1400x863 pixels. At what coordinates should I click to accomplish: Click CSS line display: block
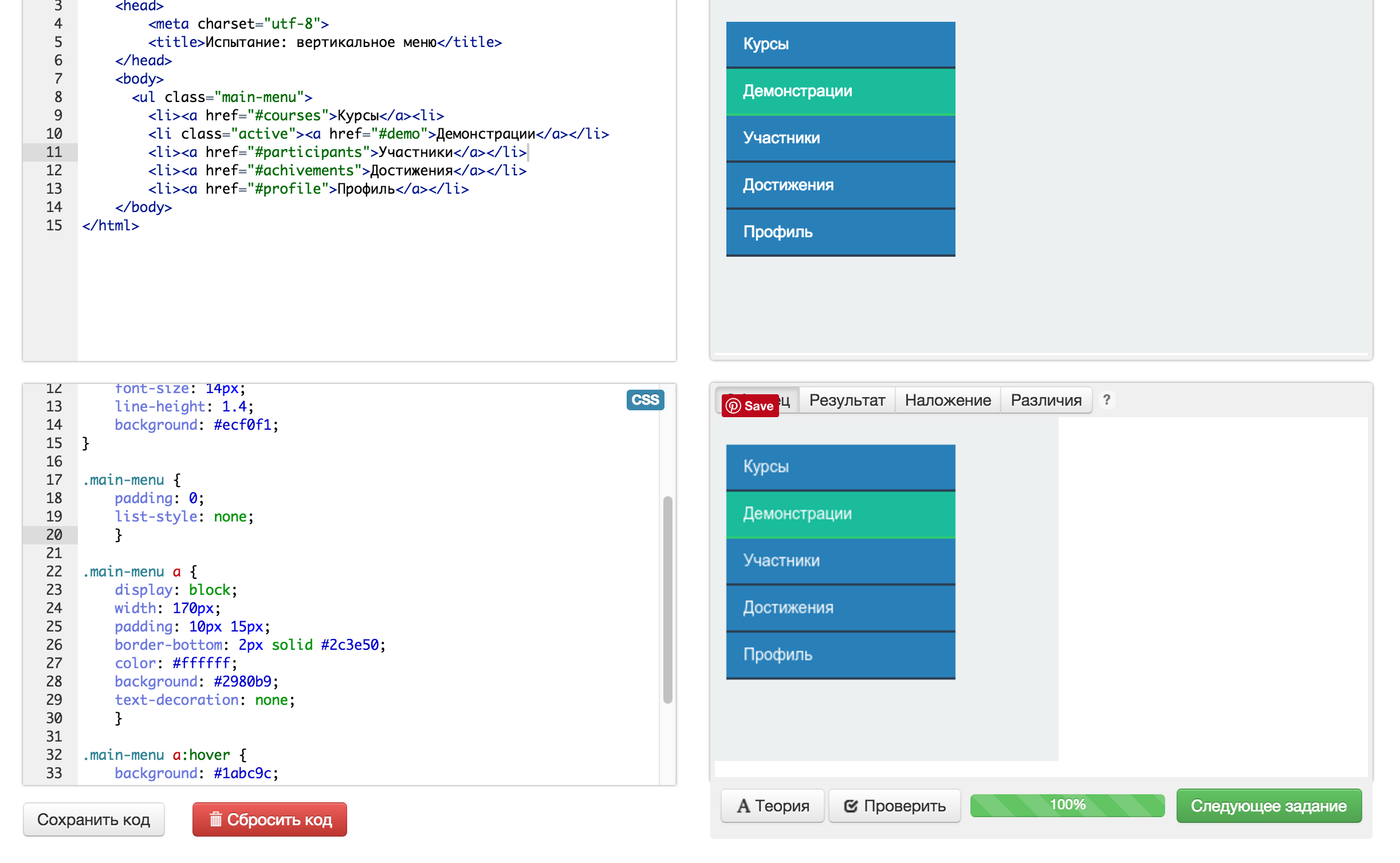[x=176, y=590]
